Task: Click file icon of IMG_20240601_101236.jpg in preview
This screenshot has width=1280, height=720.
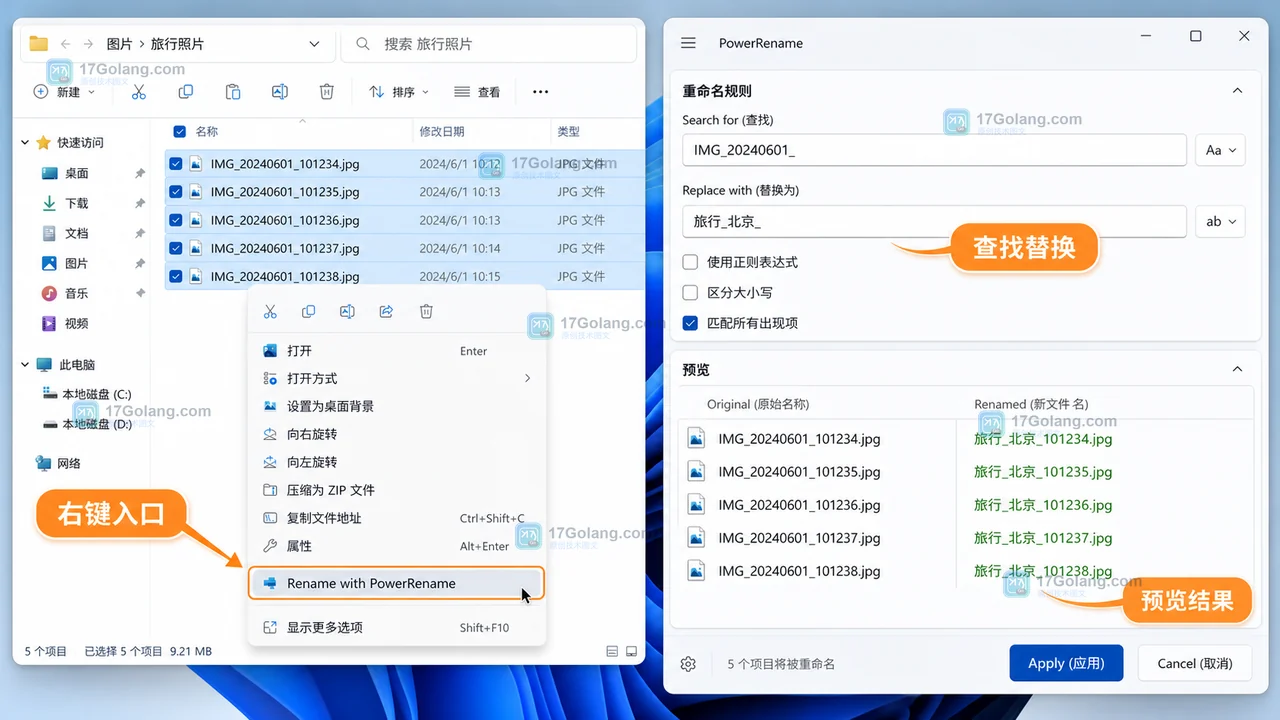Action: (x=697, y=504)
